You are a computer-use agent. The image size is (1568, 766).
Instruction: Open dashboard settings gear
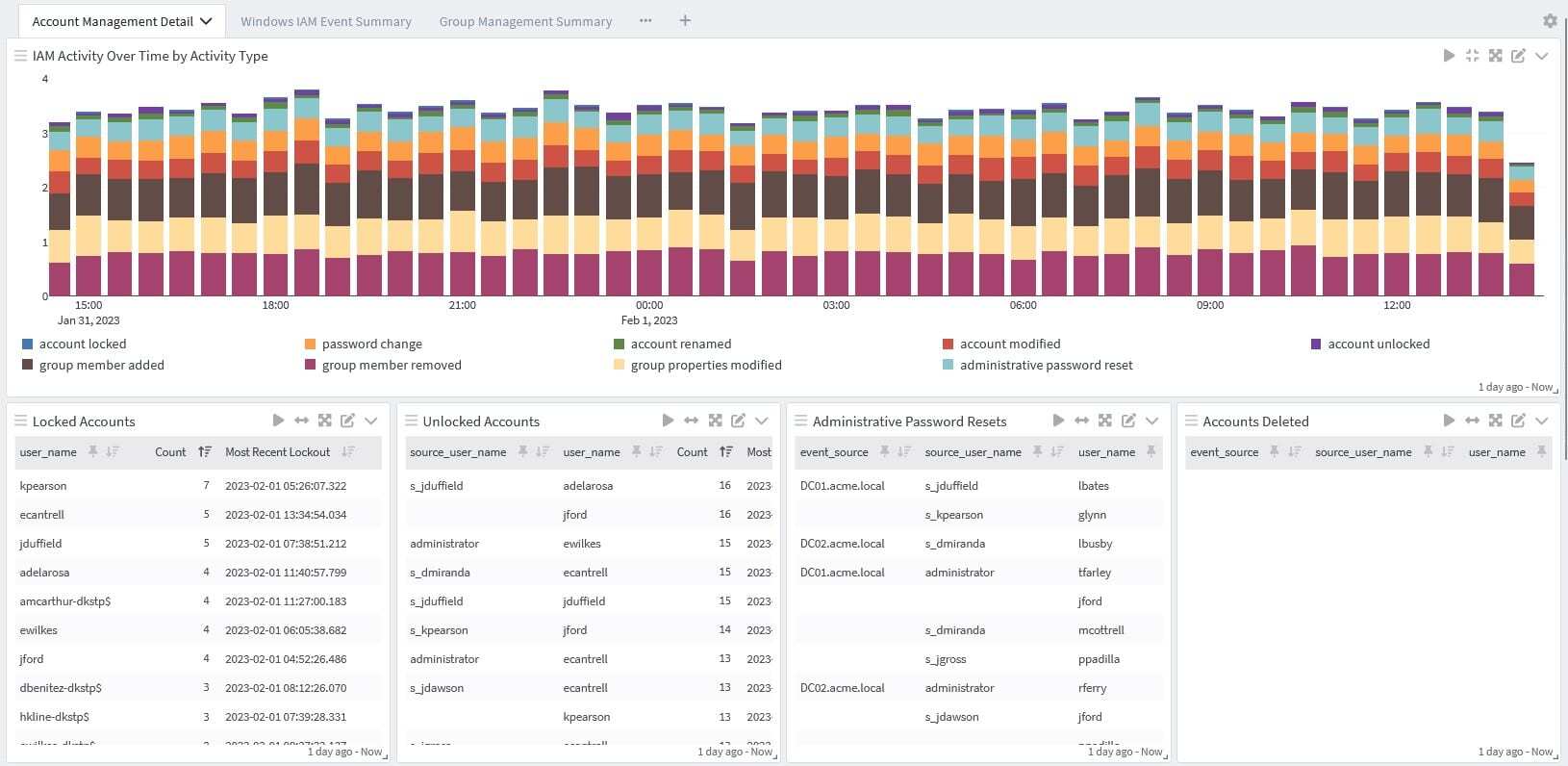tap(1550, 21)
